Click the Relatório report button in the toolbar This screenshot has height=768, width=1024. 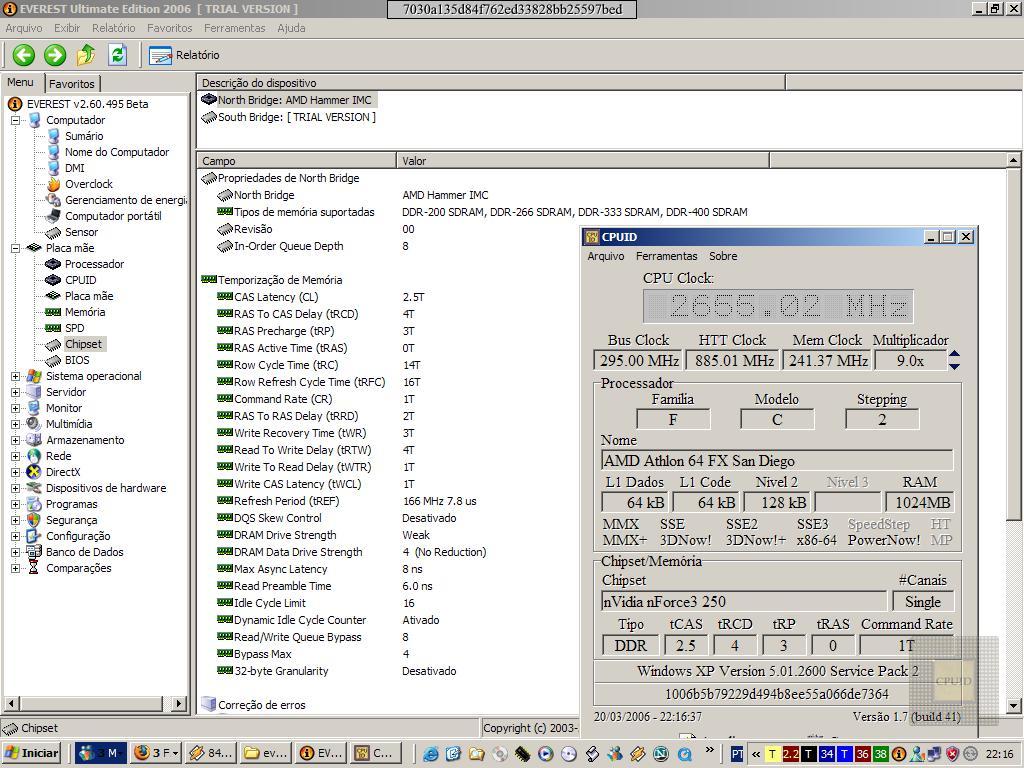point(184,56)
